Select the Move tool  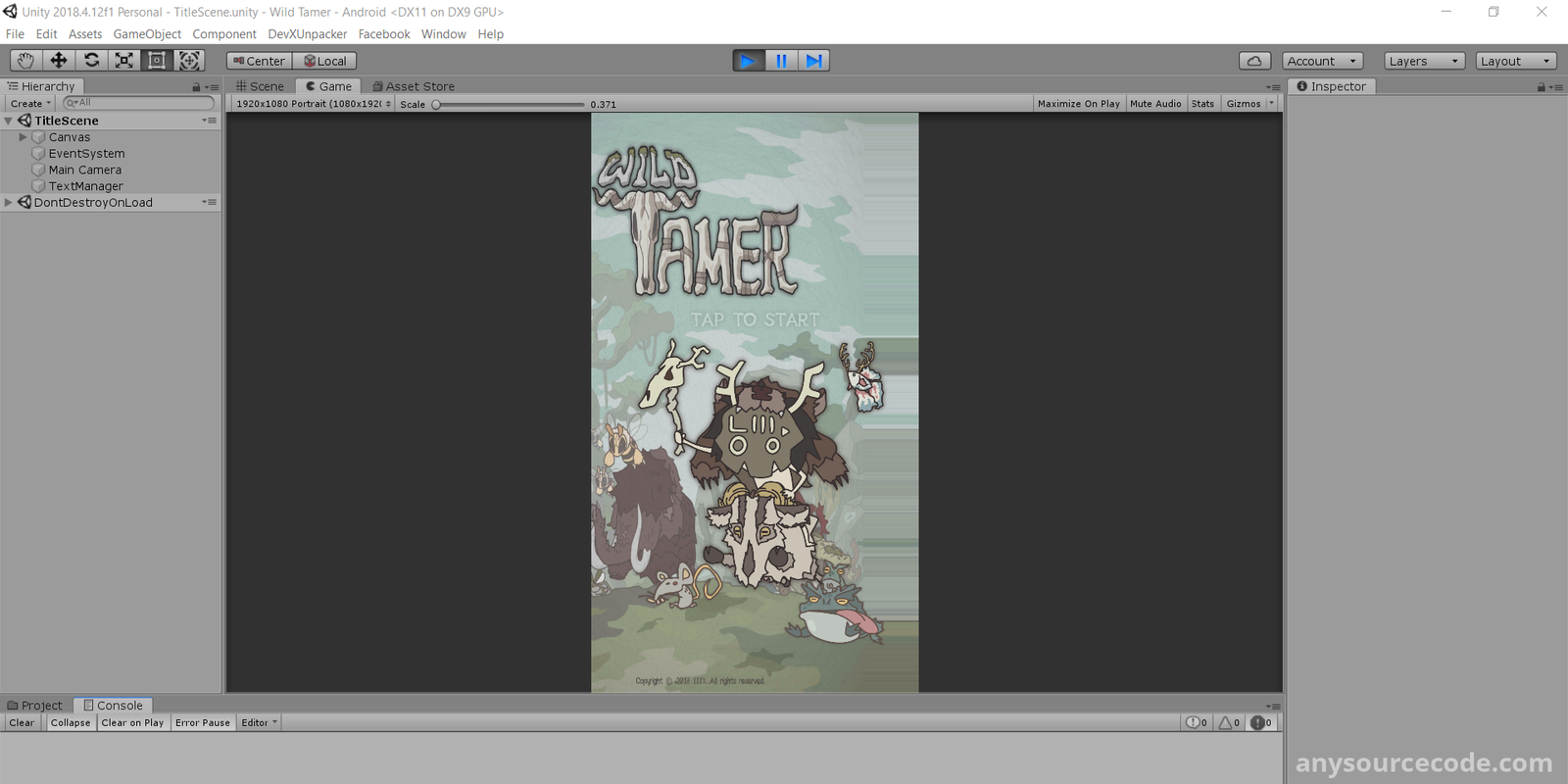(x=59, y=61)
